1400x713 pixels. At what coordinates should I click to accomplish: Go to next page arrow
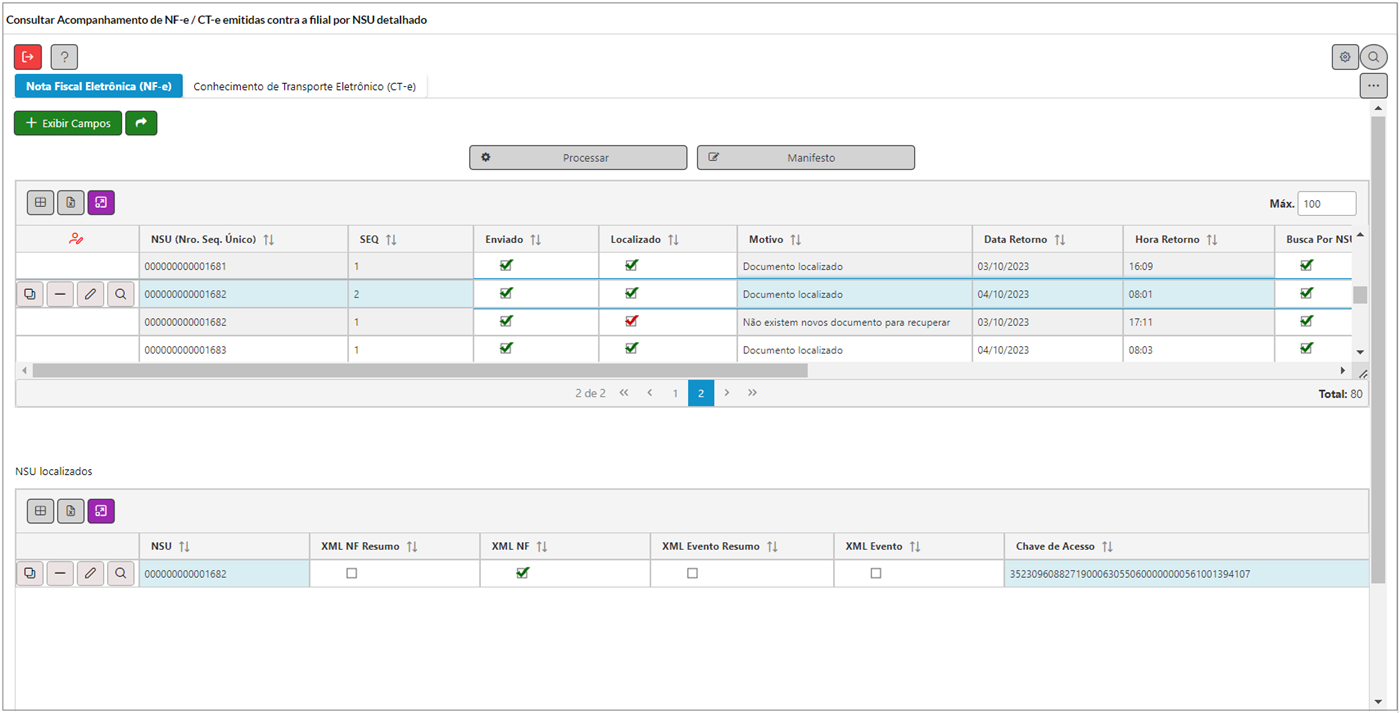click(727, 393)
